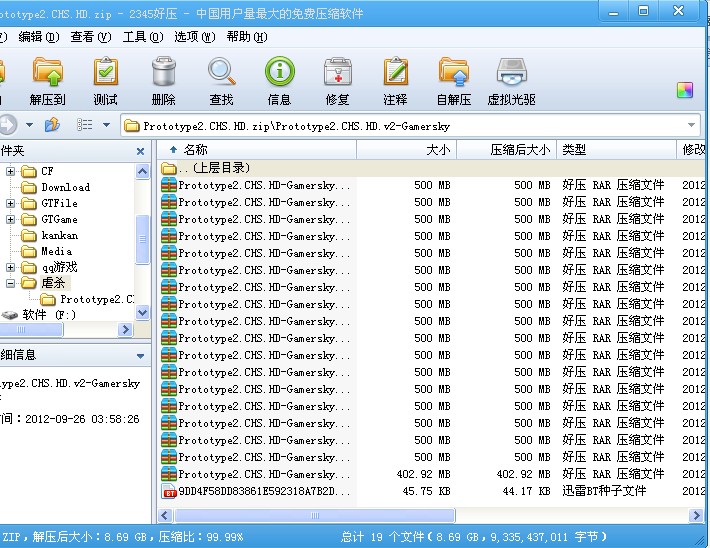Viewport: 710px width, 548px height.
Task: Sort by 类型 column header
Action: pyautogui.click(x=617, y=150)
